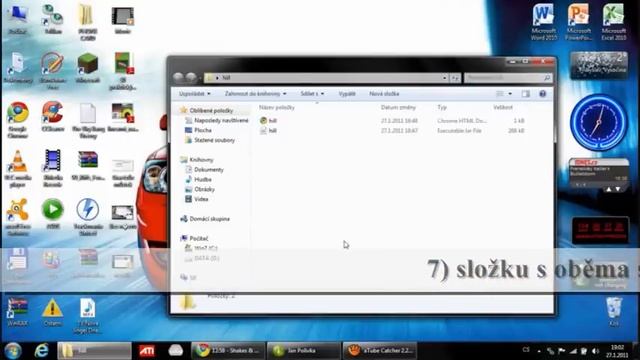
Task: Click the taskbar clock and date
Action: [617, 351]
